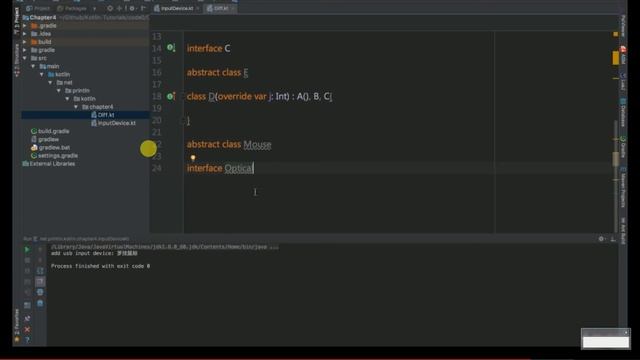Viewport: 640px width, 360px height.
Task: Place cursor after 'interface Optical' on line 24
Action: 254,168
